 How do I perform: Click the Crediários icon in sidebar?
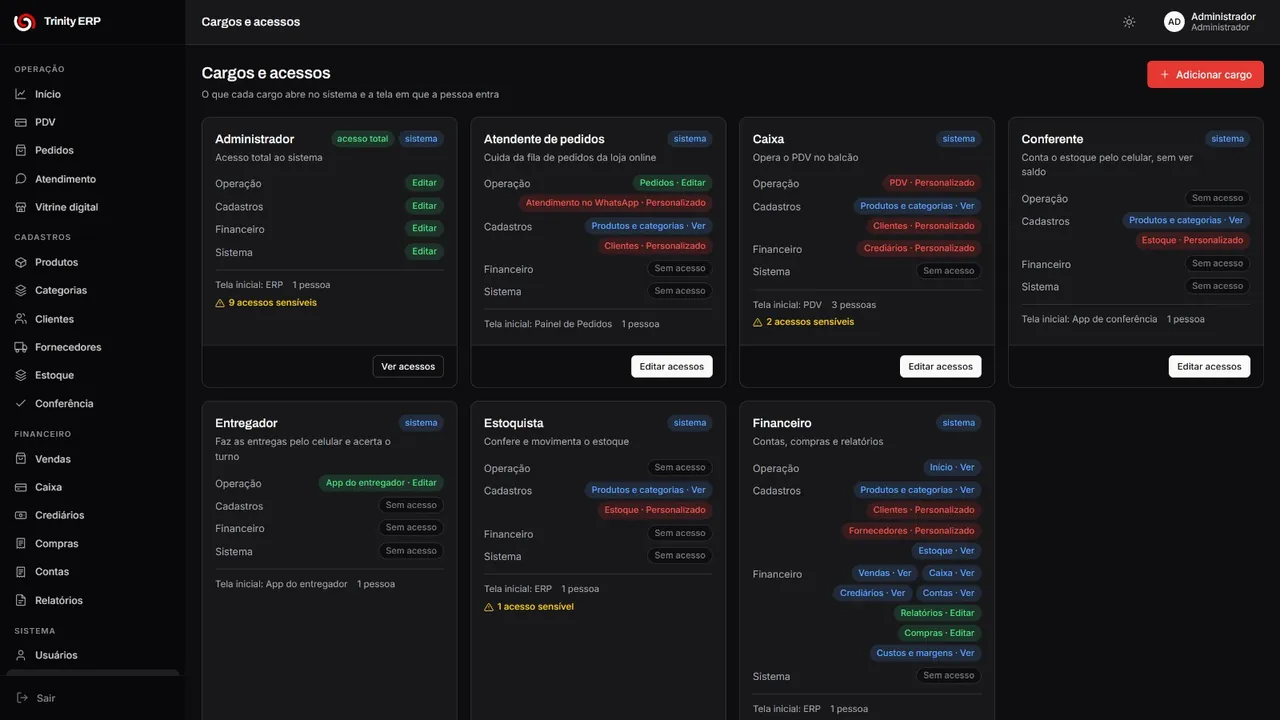click(x=21, y=515)
